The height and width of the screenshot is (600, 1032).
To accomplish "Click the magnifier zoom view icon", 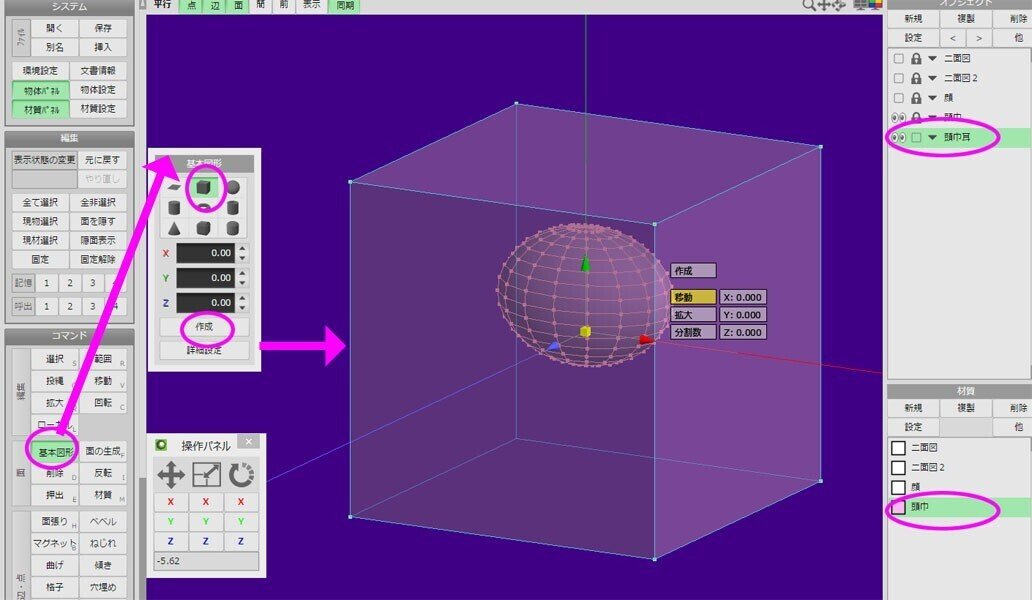I will [808, 5].
